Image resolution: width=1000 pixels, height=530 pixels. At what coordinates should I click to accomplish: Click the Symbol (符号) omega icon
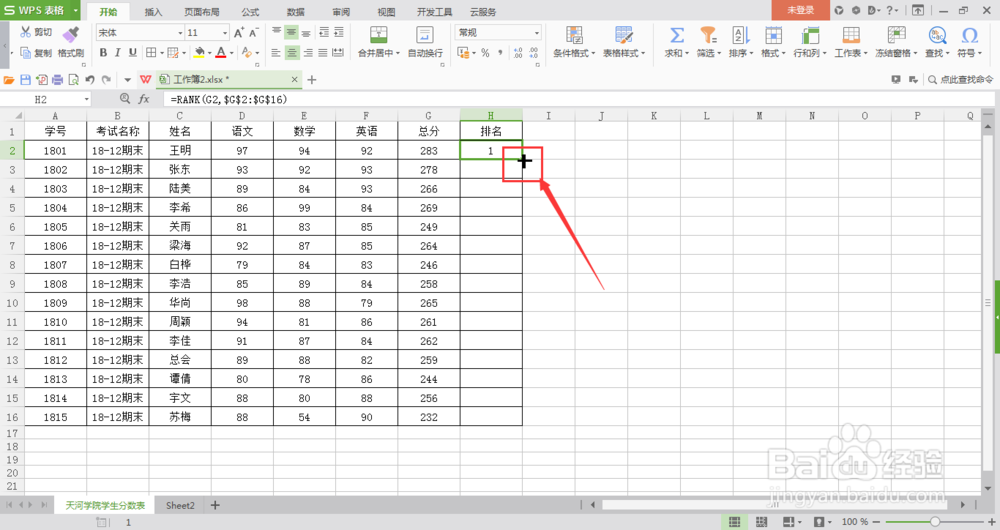click(969, 34)
